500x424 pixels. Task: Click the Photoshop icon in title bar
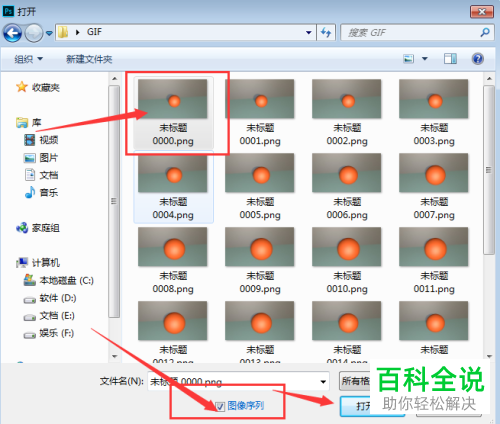pos(8,11)
